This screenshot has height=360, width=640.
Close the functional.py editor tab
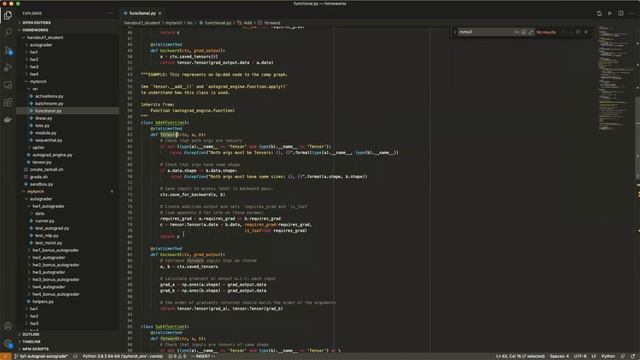click(x=160, y=13)
